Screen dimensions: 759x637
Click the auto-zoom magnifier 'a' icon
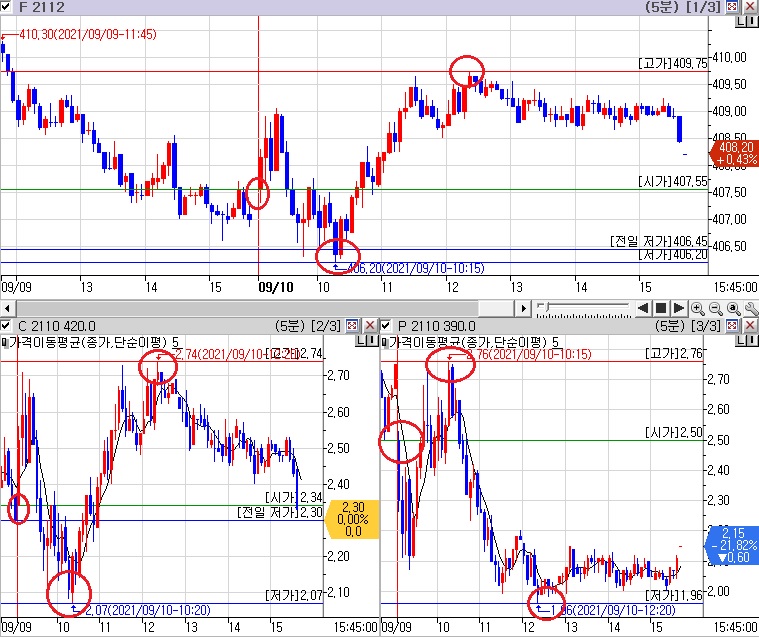tap(733, 308)
